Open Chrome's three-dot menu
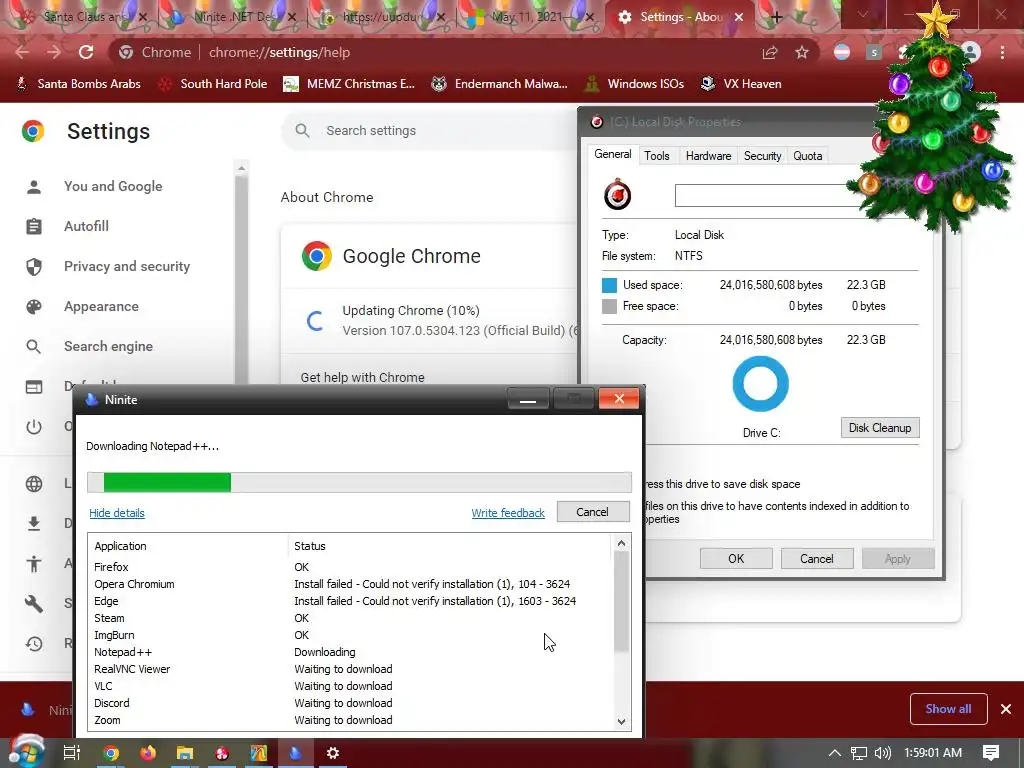This screenshot has height=768, width=1024. tap(1002, 52)
